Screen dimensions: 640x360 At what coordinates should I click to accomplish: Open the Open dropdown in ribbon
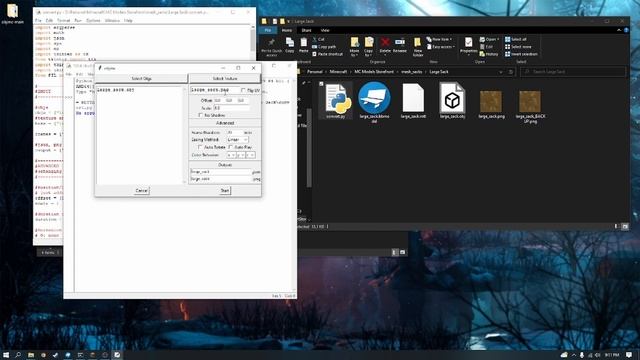coord(489,39)
